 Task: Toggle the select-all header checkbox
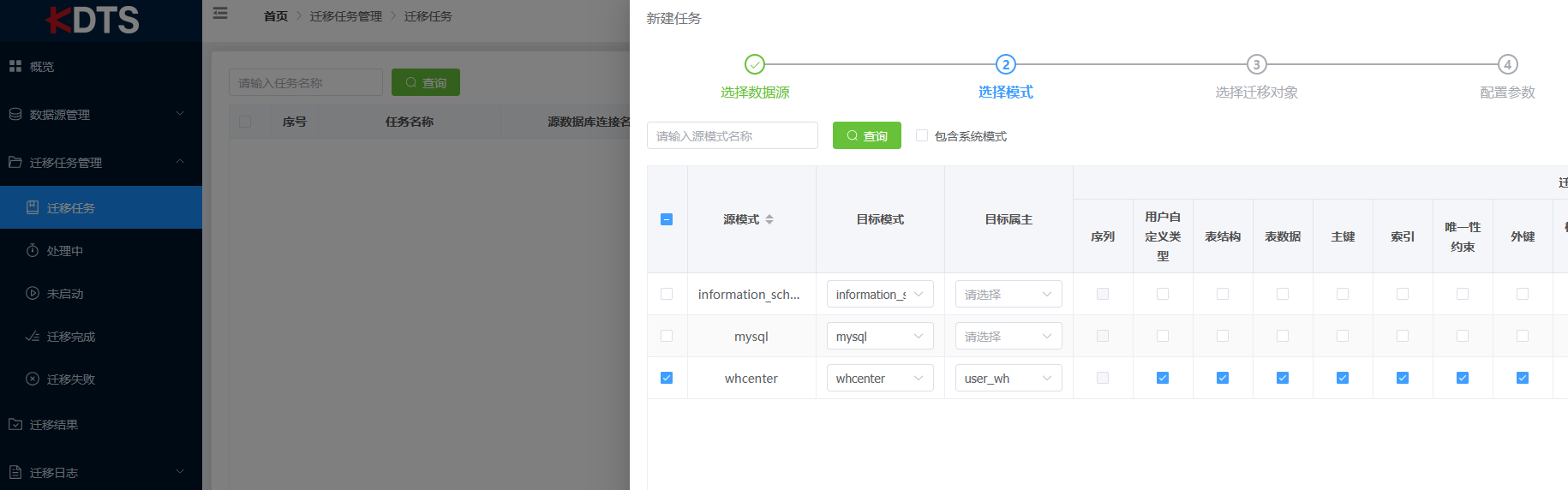click(x=667, y=219)
